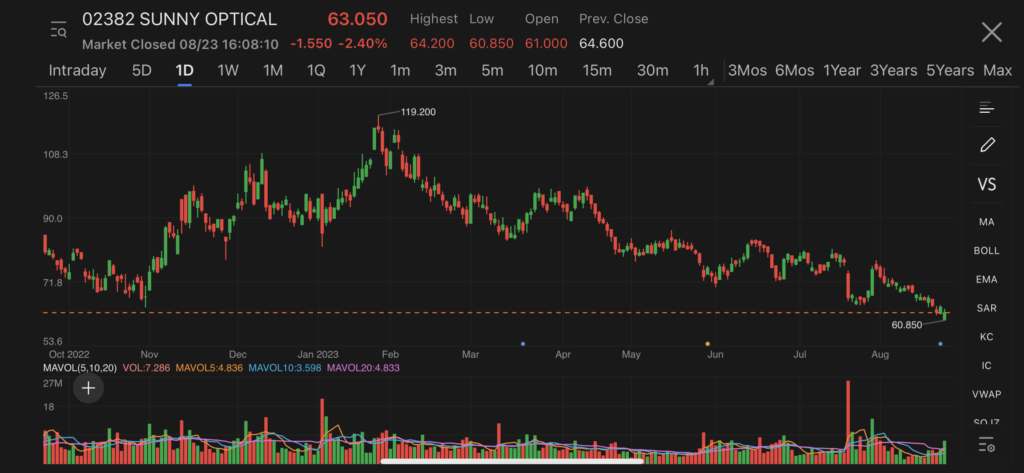
Task: Click the blue event marker in late August
Action: (x=940, y=344)
